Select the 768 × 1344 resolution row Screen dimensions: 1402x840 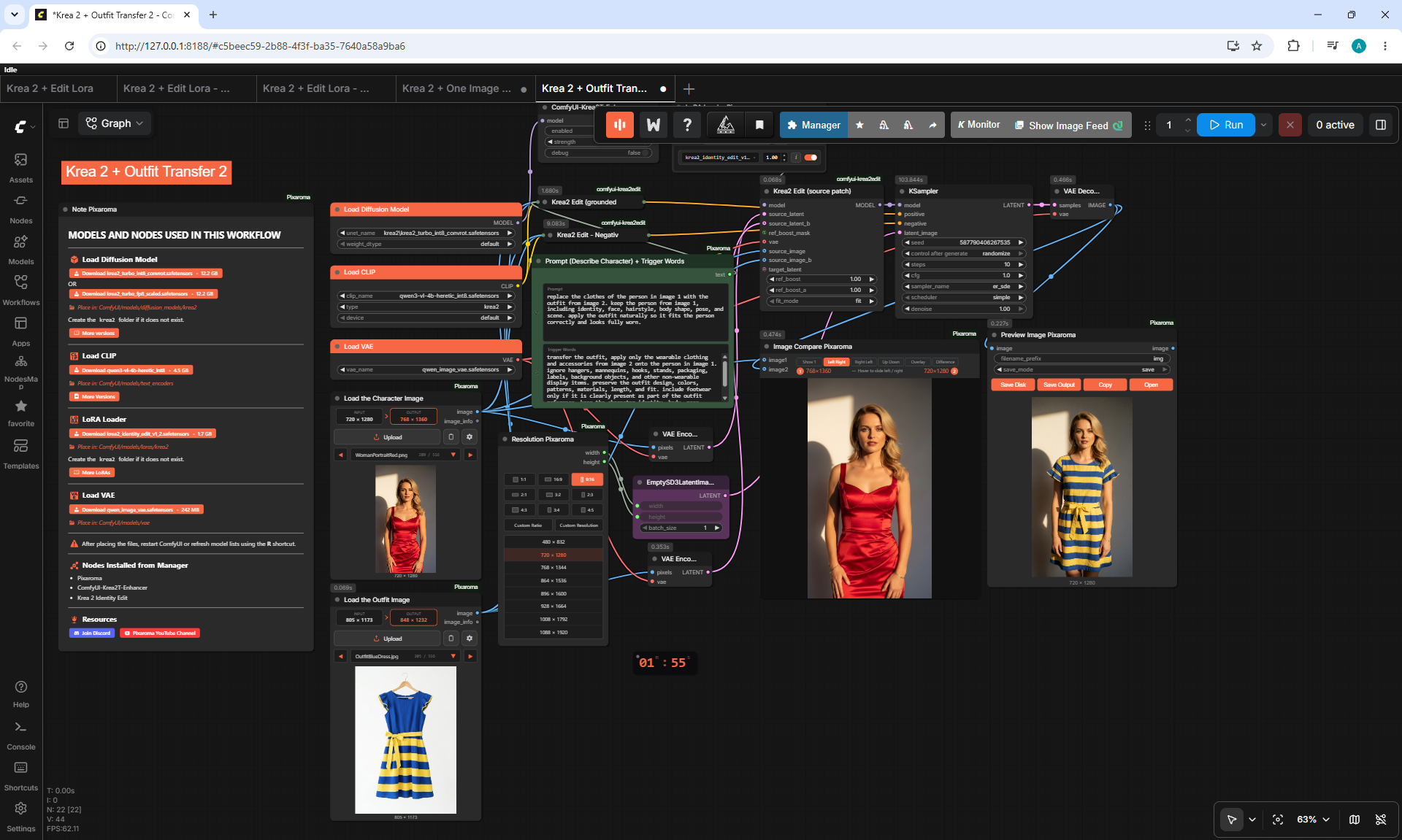pos(553,568)
